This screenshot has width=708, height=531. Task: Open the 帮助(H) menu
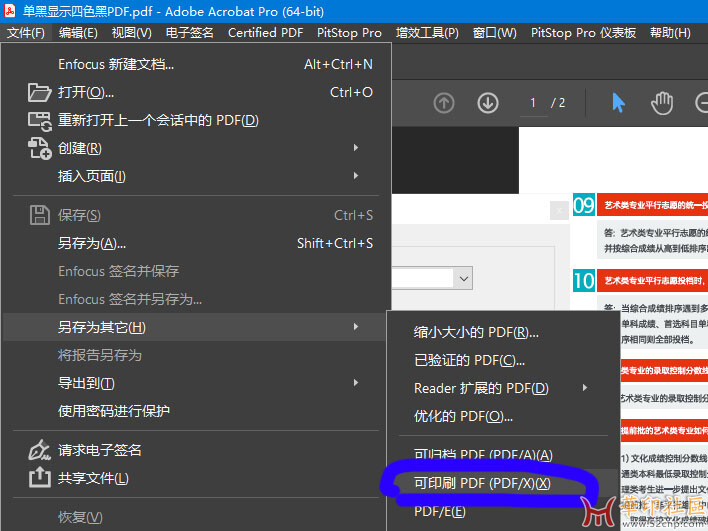tap(670, 33)
